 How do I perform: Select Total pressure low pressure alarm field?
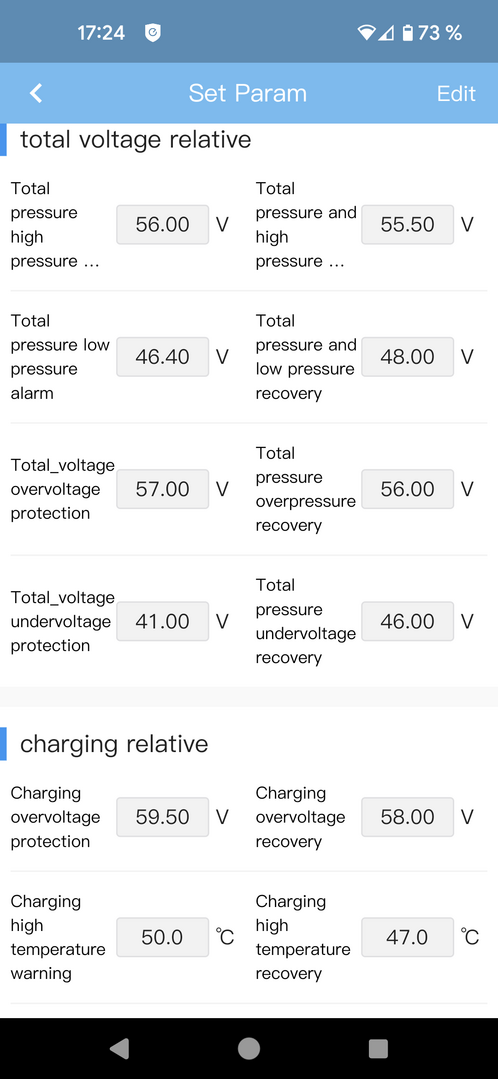click(x=162, y=356)
